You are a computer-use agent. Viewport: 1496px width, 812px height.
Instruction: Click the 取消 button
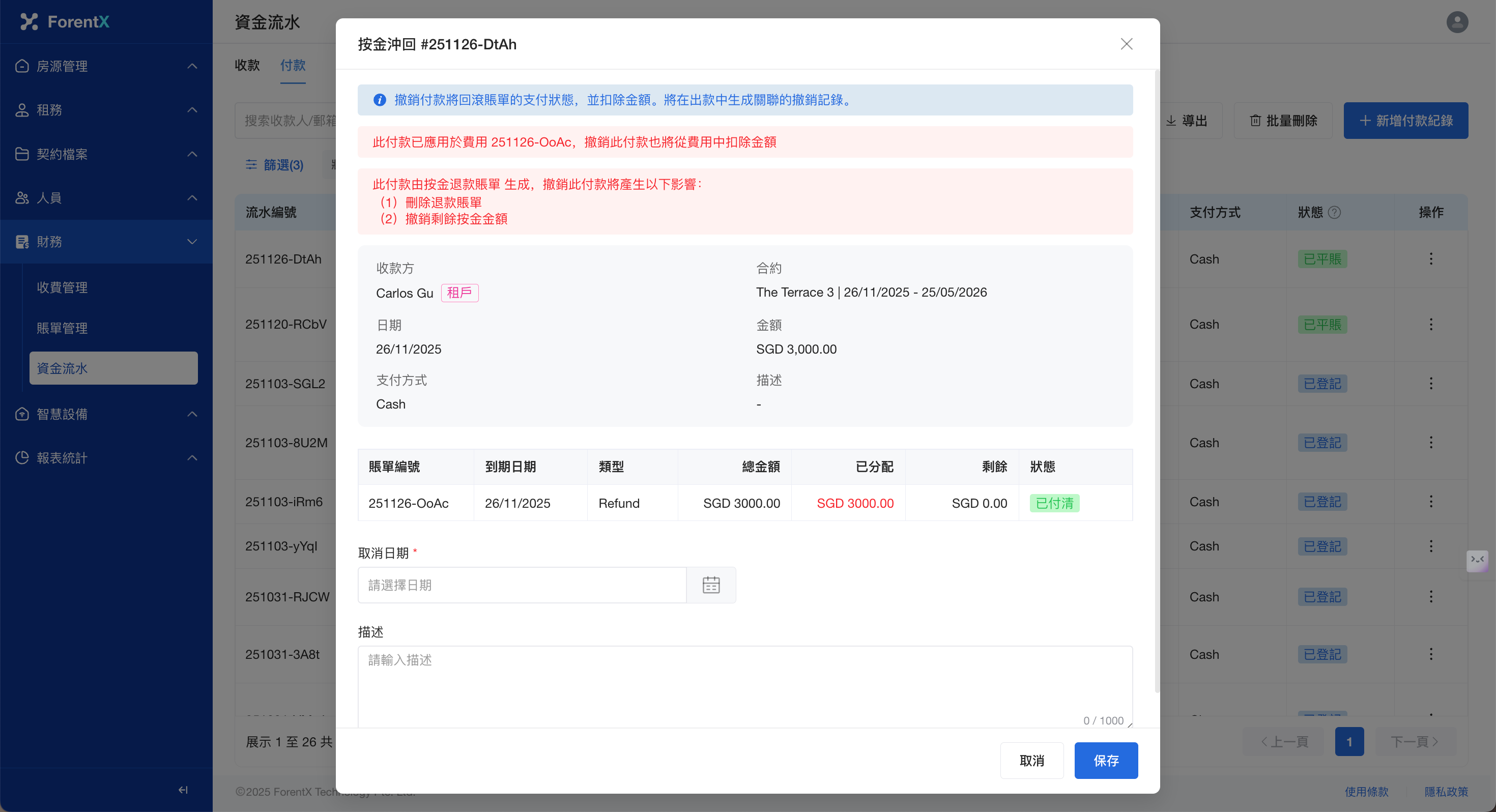click(1031, 760)
